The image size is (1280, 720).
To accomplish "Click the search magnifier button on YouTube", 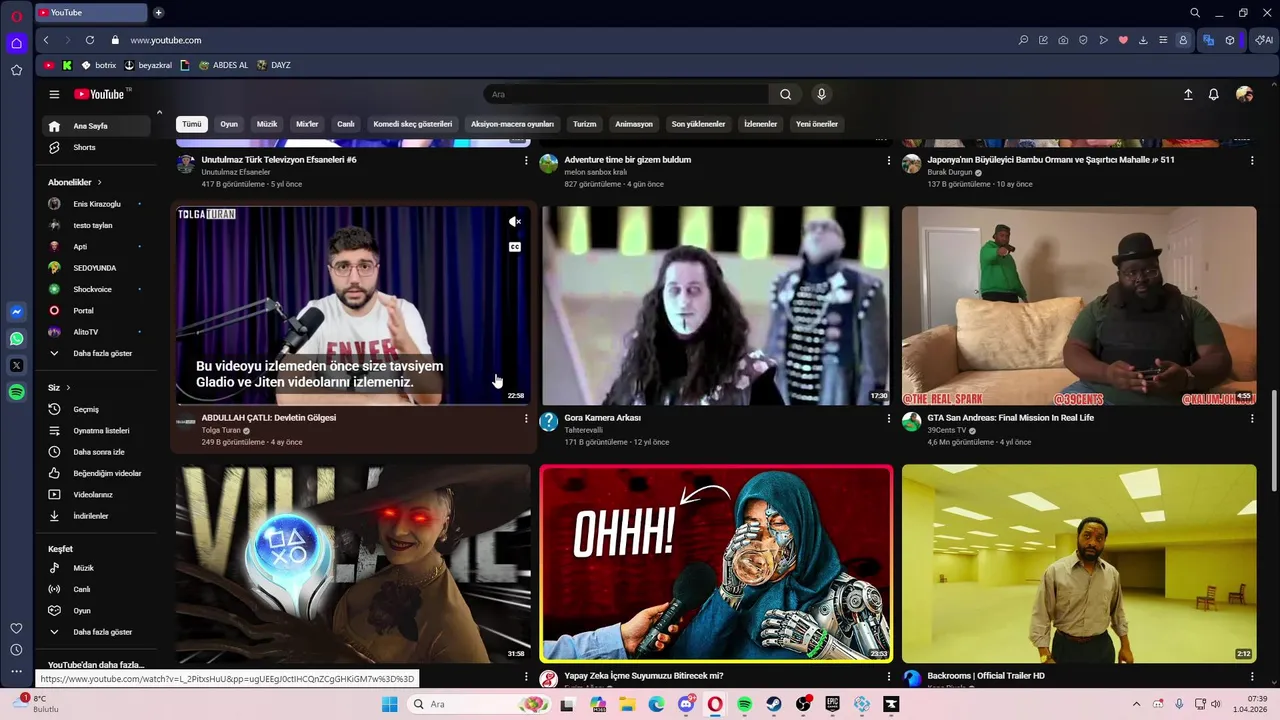I will pos(785,94).
